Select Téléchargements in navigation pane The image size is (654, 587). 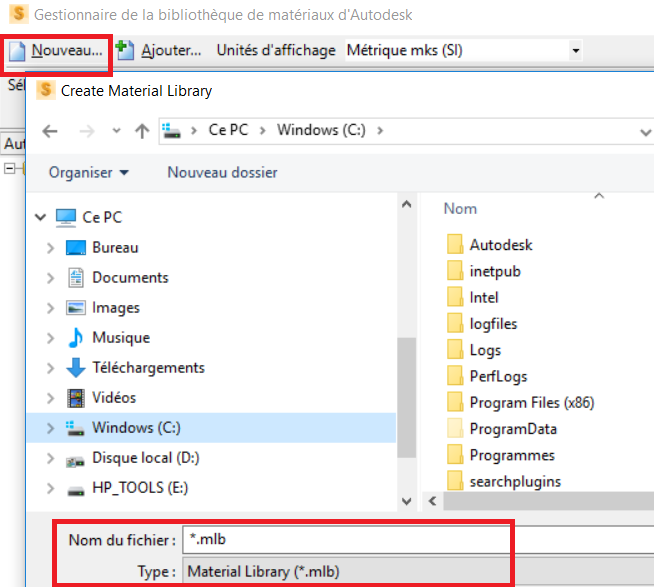point(148,367)
